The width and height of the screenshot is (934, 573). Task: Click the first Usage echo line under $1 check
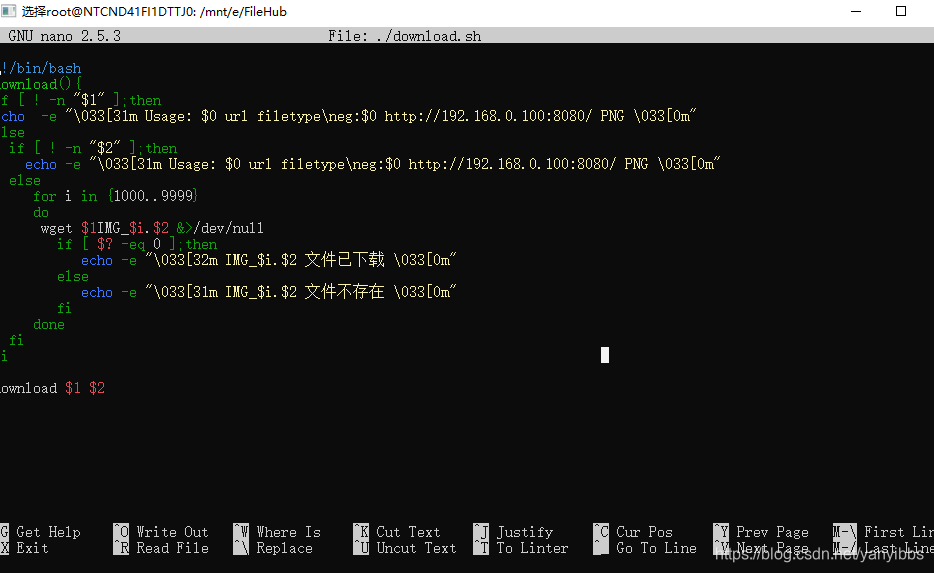348,116
